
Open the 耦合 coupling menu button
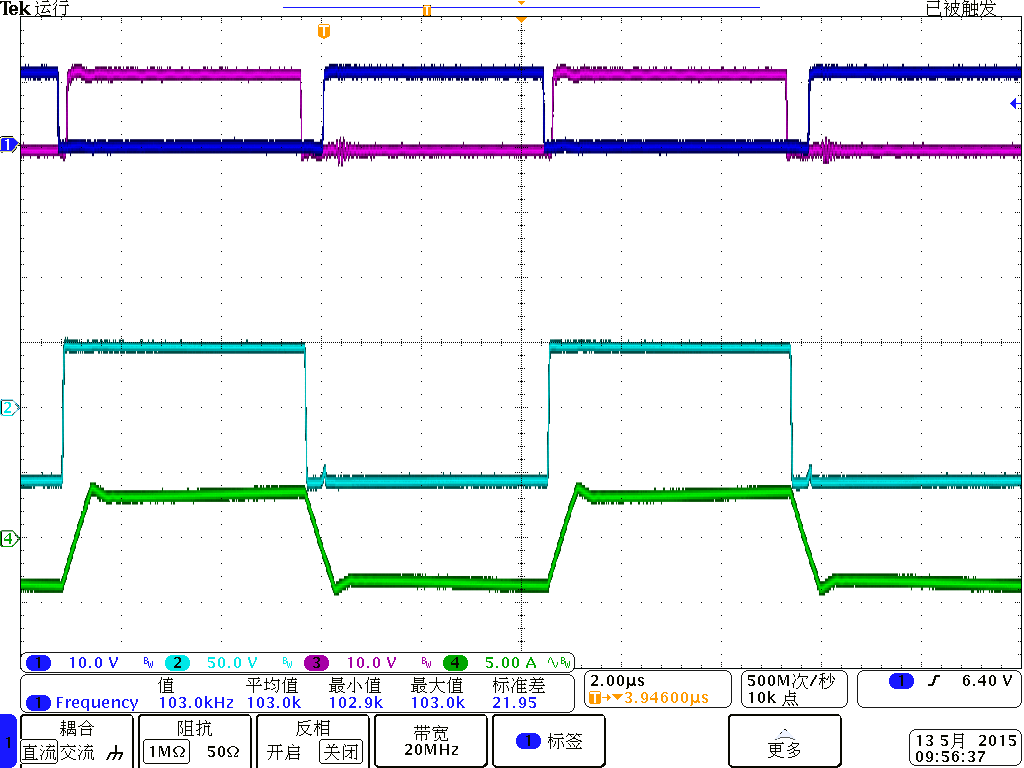click(77, 741)
